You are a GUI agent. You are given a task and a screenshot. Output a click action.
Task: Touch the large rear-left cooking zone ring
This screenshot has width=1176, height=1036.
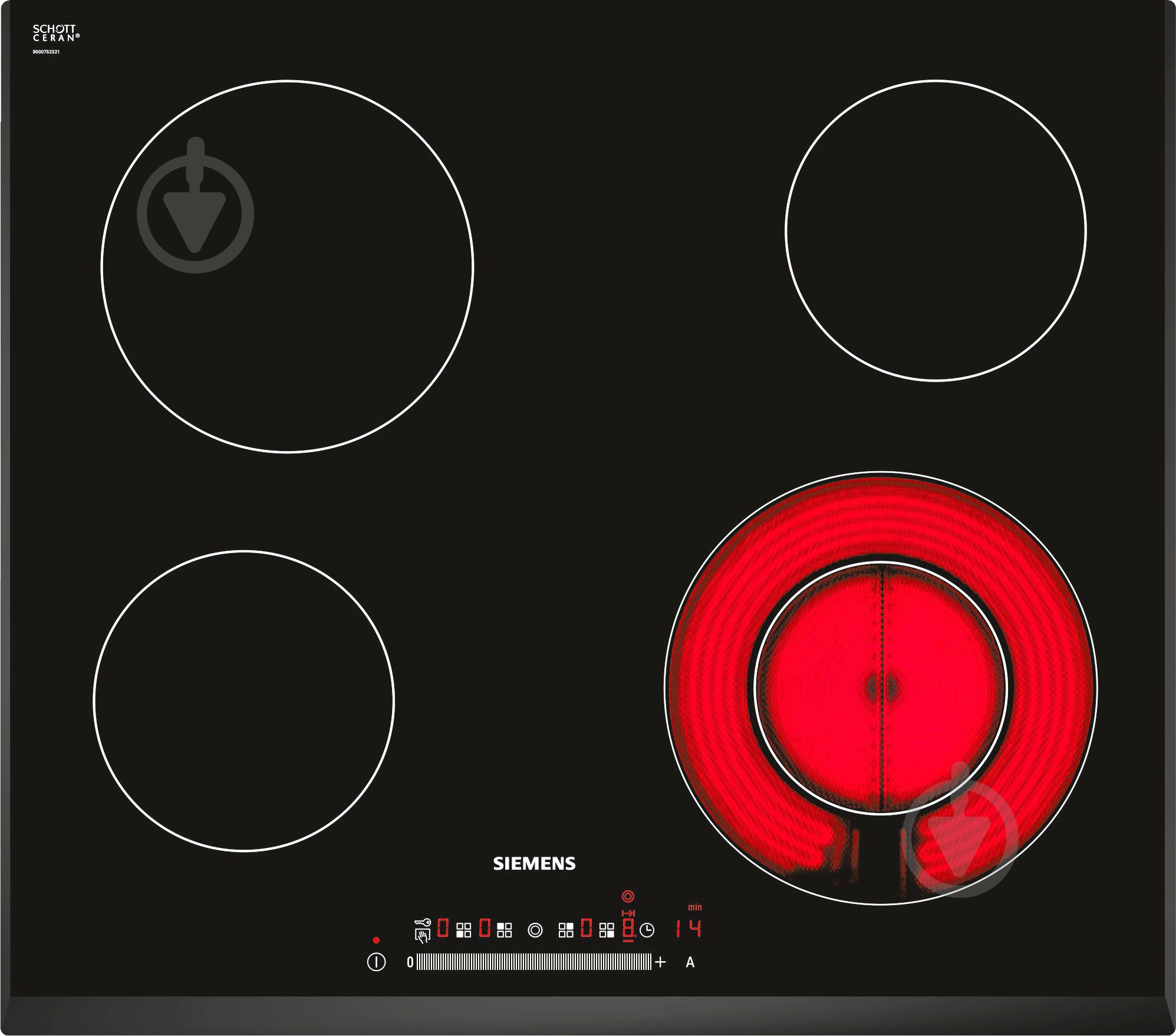288,267
